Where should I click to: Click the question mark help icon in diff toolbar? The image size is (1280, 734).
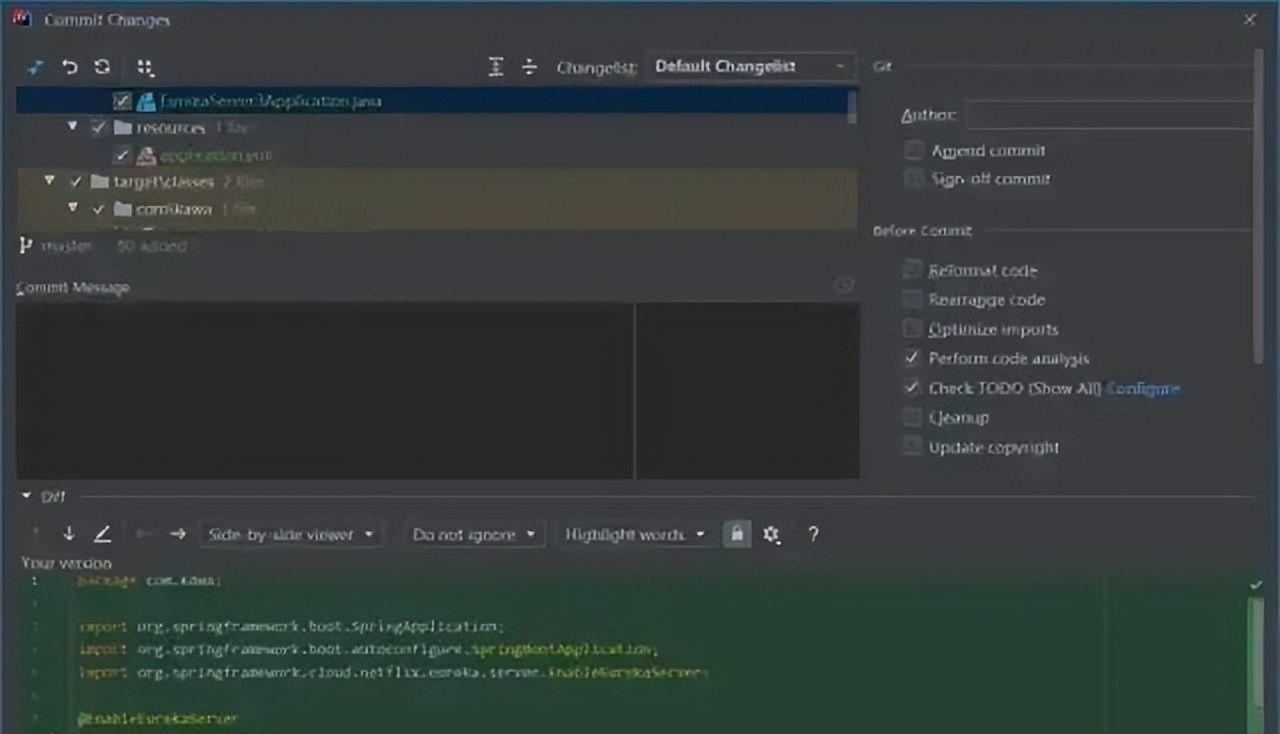813,534
